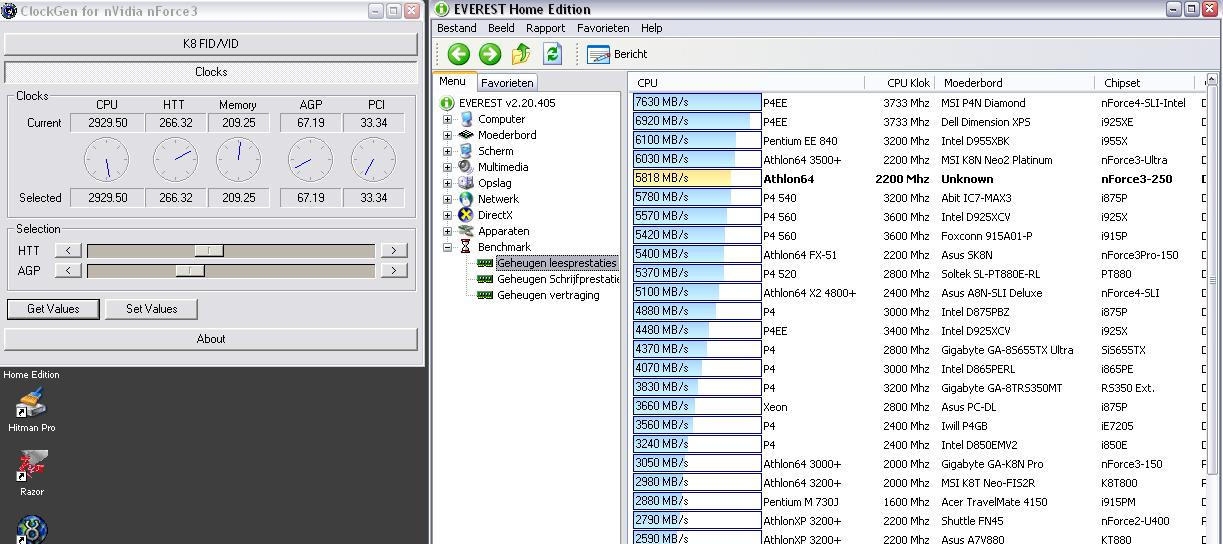Click the AGP slider right arrow
The width and height of the screenshot is (1223, 544).
point(394,270)
